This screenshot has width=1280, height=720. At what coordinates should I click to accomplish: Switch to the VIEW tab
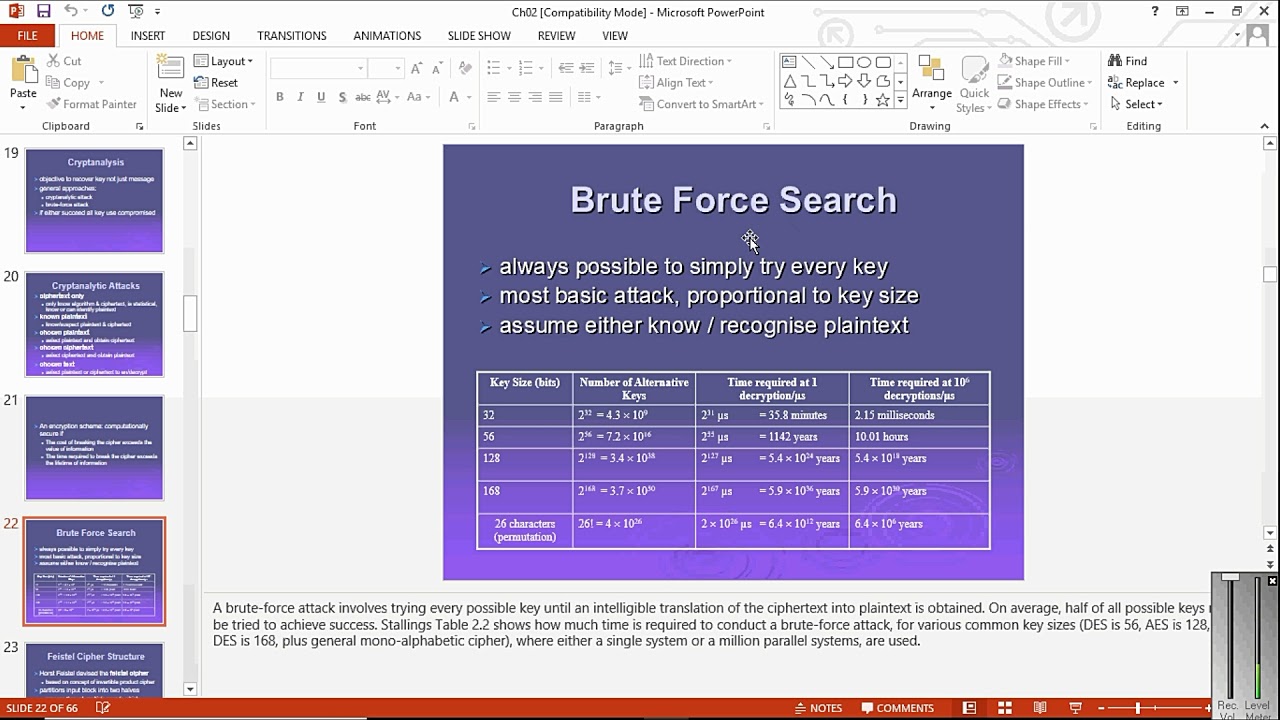click(615, 36)
